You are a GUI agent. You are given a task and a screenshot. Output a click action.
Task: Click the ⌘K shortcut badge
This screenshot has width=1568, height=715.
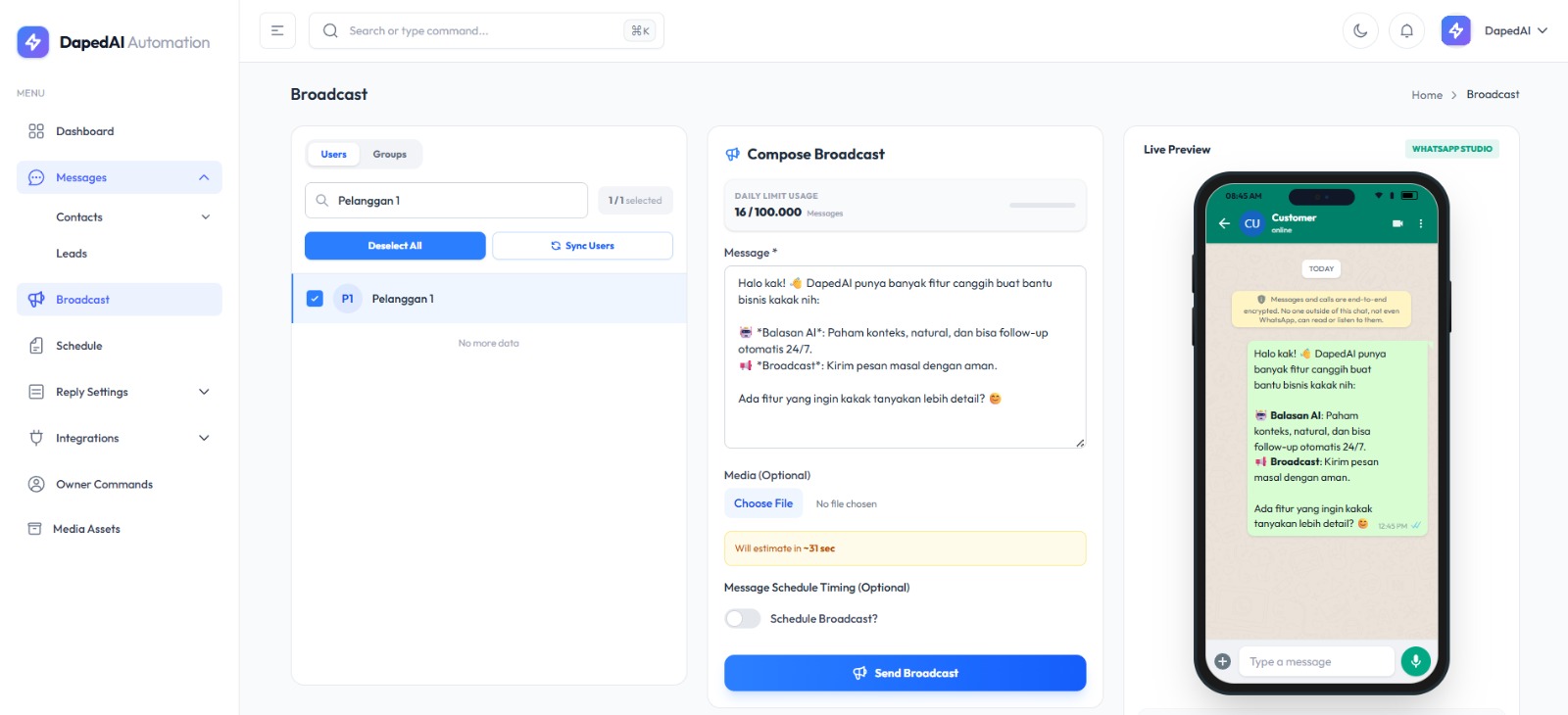[x=640, y=30]
